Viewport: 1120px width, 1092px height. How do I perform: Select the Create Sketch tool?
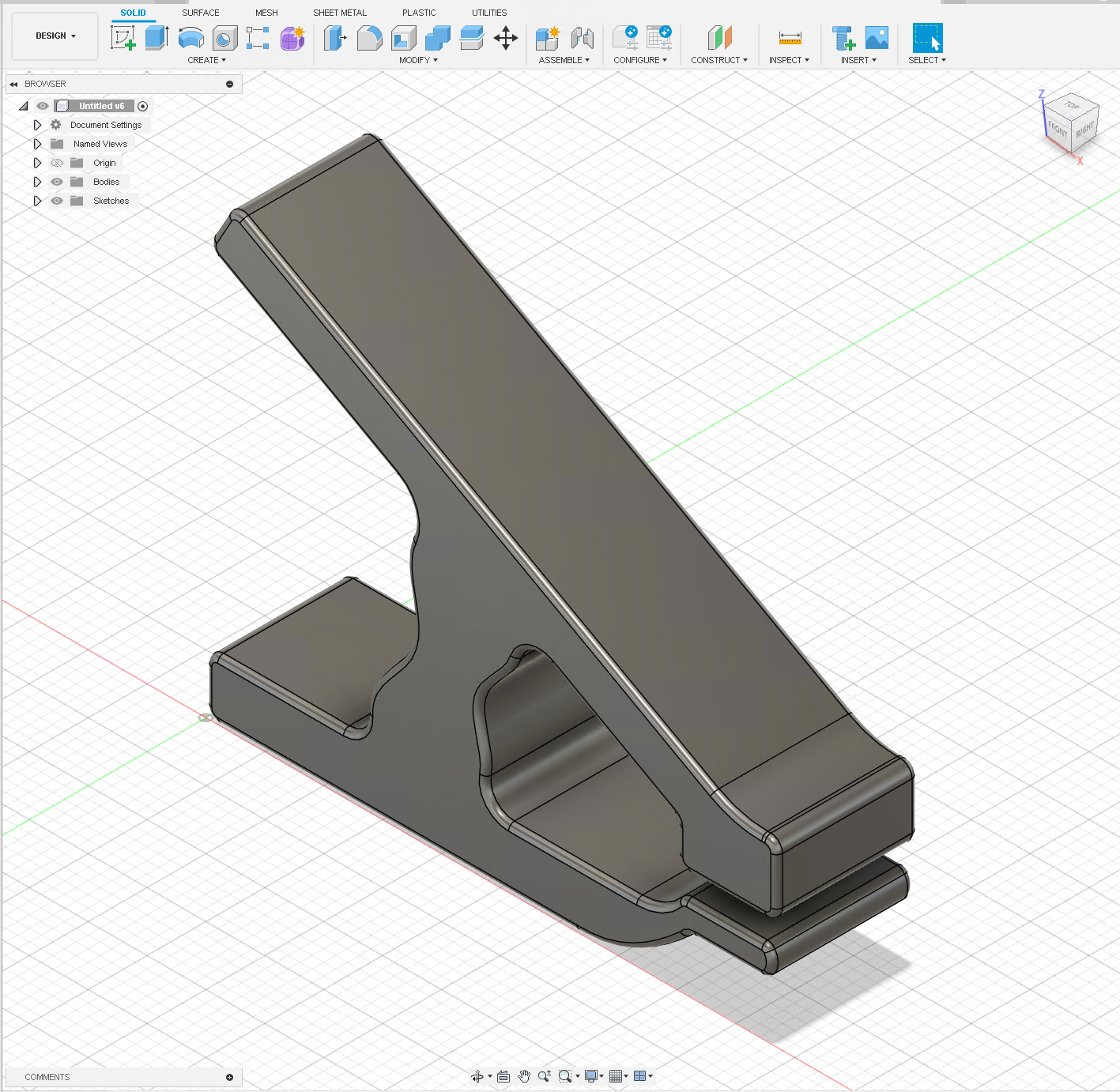[123, 37]
